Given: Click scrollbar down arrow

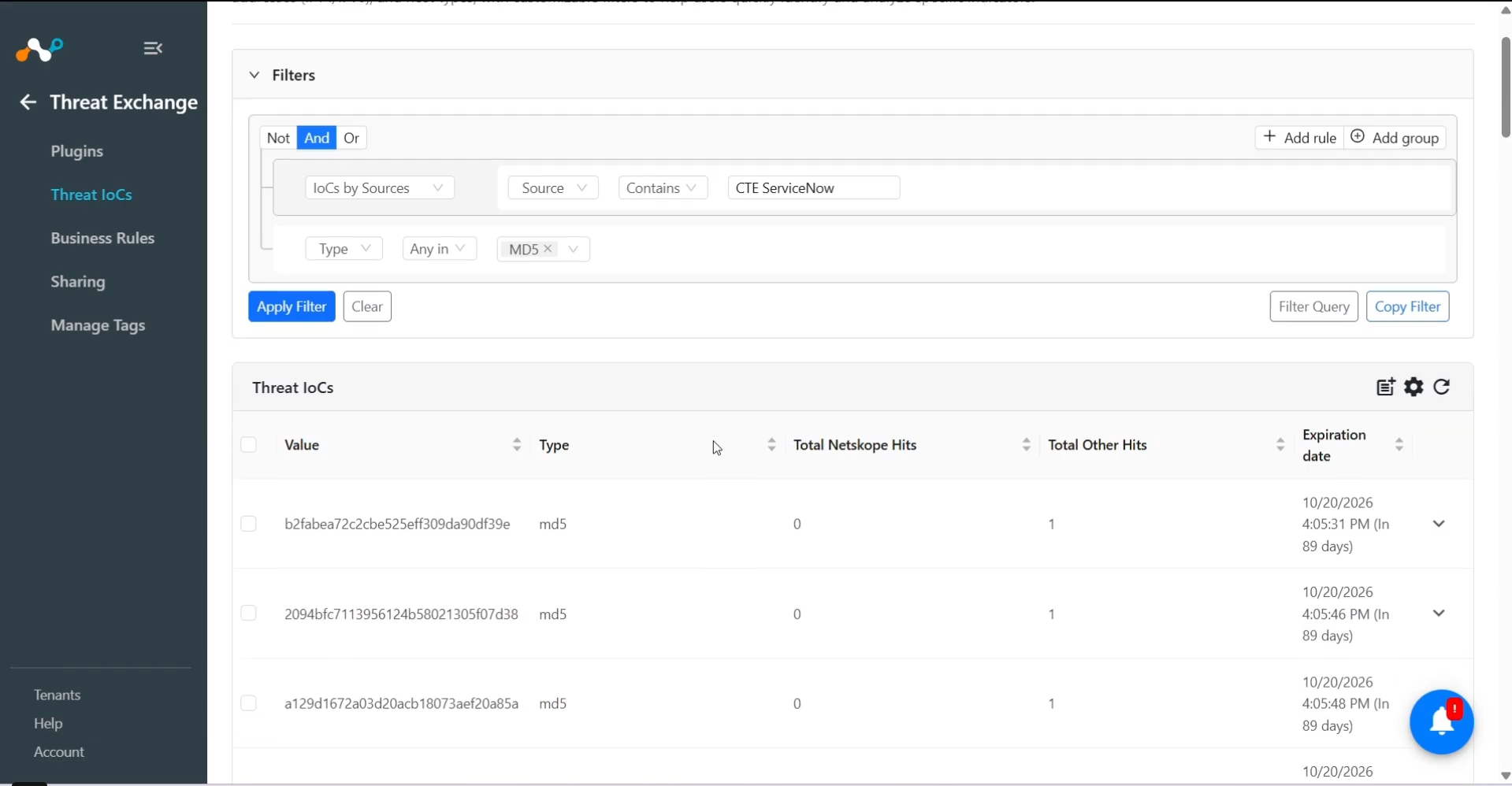Looking at the screenshot, I should tap(1506, 776).
